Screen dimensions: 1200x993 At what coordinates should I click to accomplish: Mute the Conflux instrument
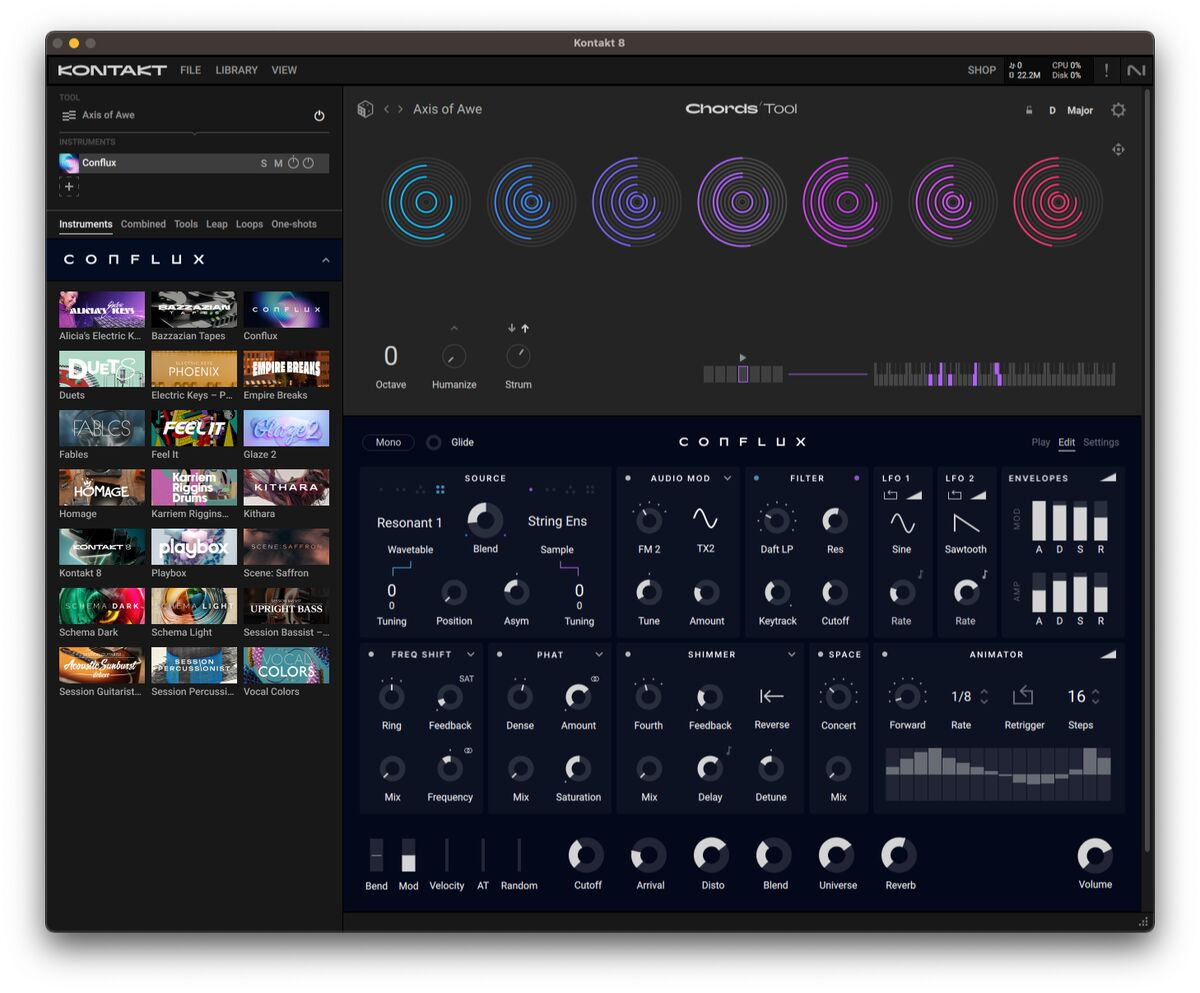click(278, 163)
